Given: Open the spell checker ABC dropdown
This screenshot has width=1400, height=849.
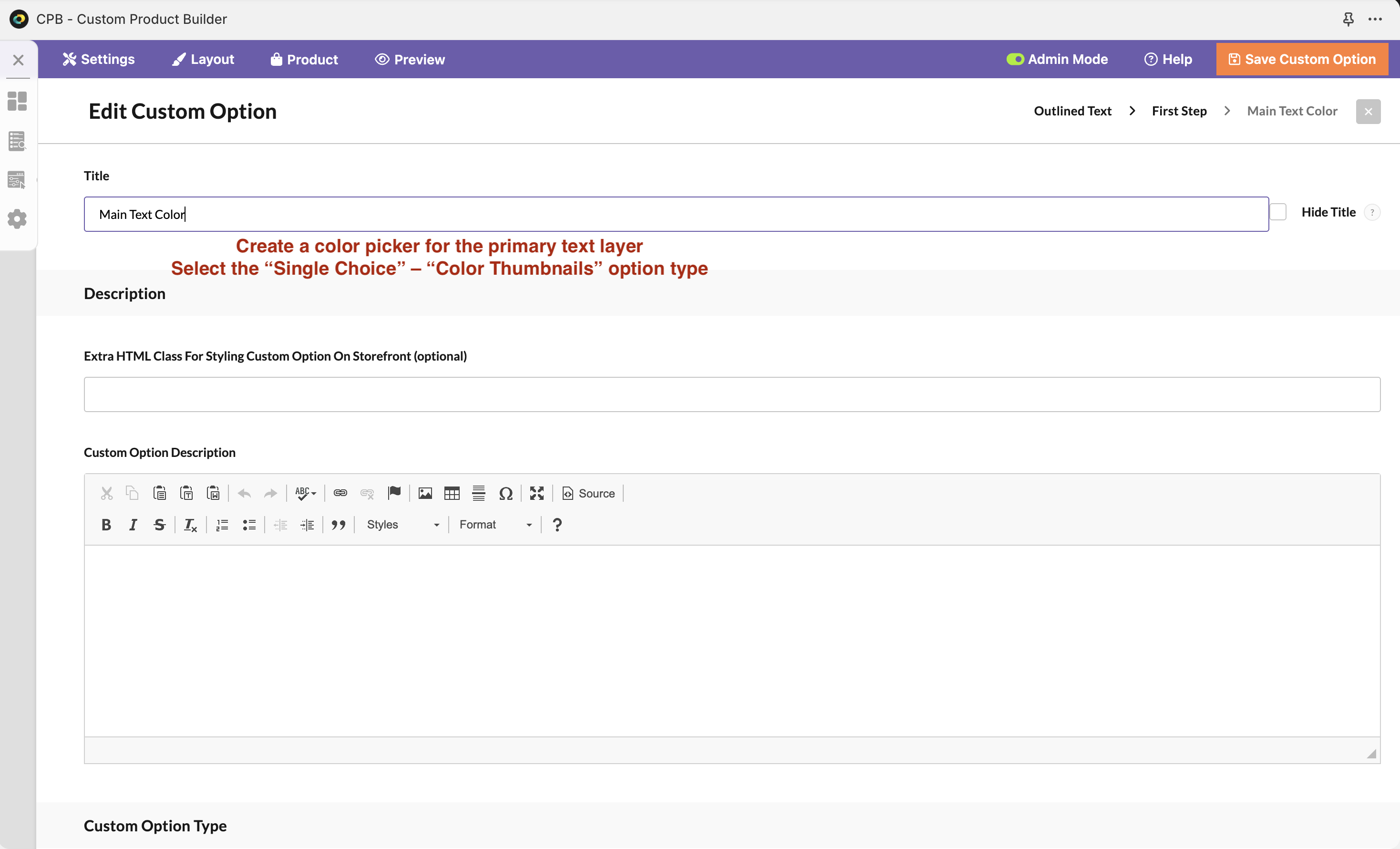Looking at the screenshot, I should (306, 493).
